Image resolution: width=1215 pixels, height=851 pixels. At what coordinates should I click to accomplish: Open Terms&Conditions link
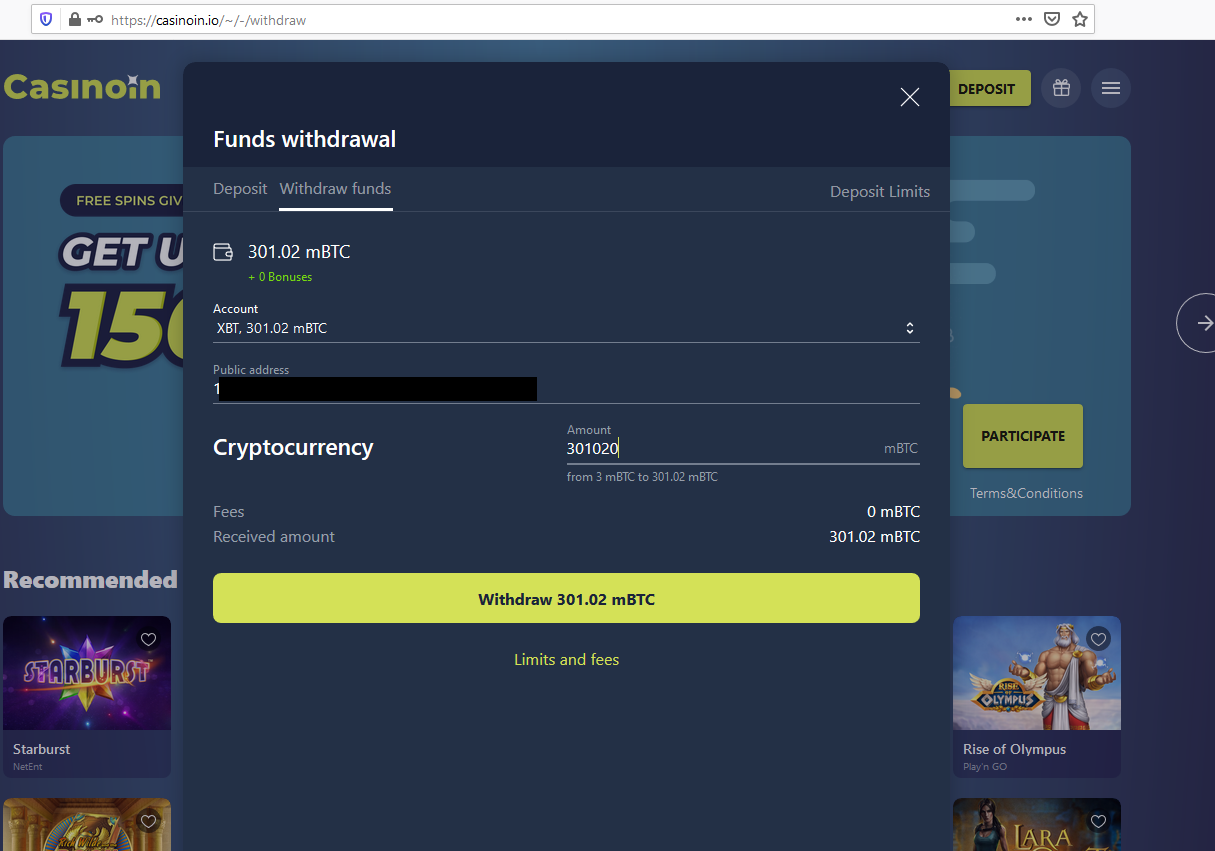(1026, 493)
